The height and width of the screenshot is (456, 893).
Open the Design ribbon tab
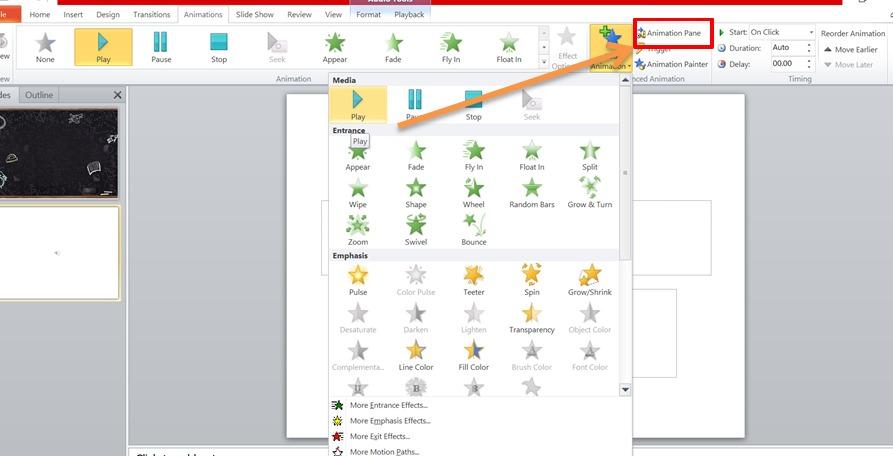click(x=108, y=15)
